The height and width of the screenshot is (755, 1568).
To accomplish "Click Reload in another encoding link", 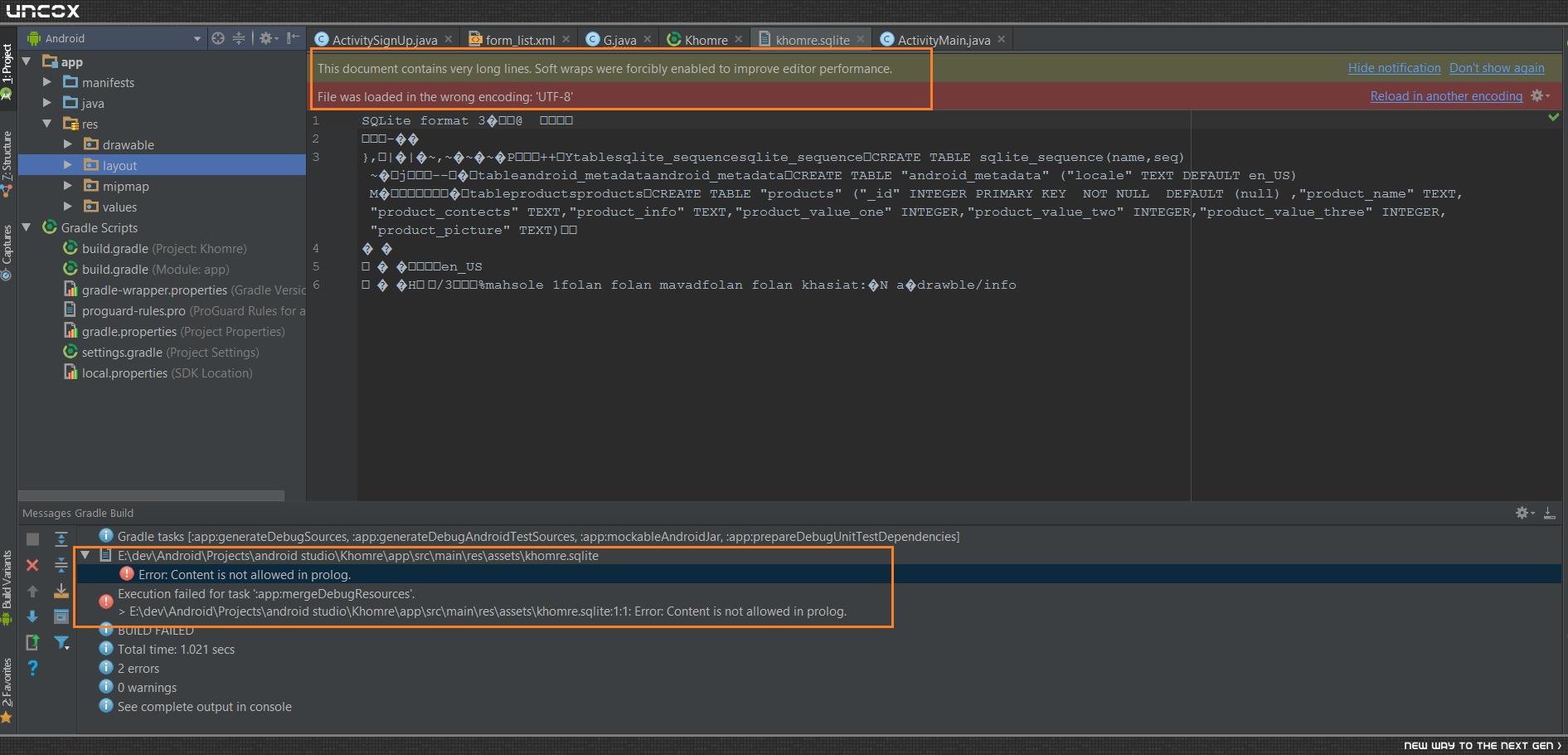I will pos(1446,96).
